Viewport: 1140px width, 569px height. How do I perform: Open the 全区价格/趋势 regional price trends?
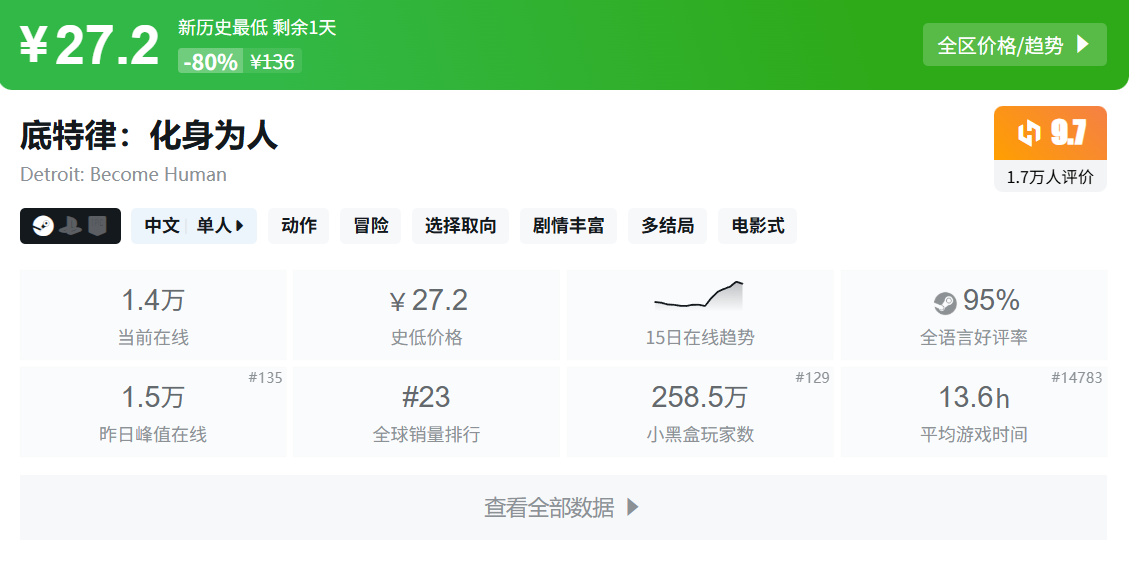(1014, 45)
